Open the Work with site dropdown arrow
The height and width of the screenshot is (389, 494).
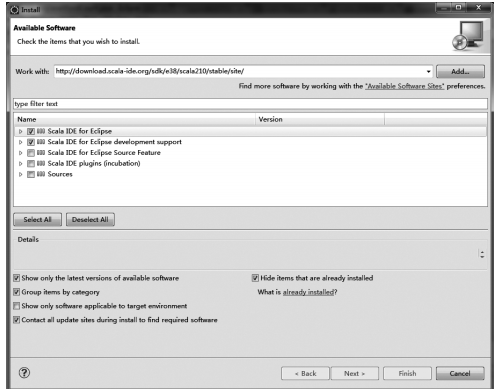[x=428, y=71]
